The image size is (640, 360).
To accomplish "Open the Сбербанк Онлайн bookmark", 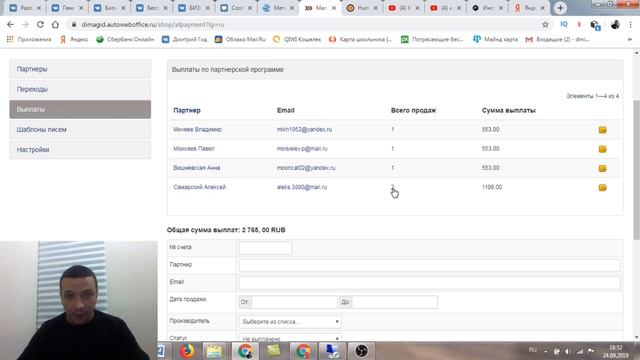I will (x=125, y=39).
